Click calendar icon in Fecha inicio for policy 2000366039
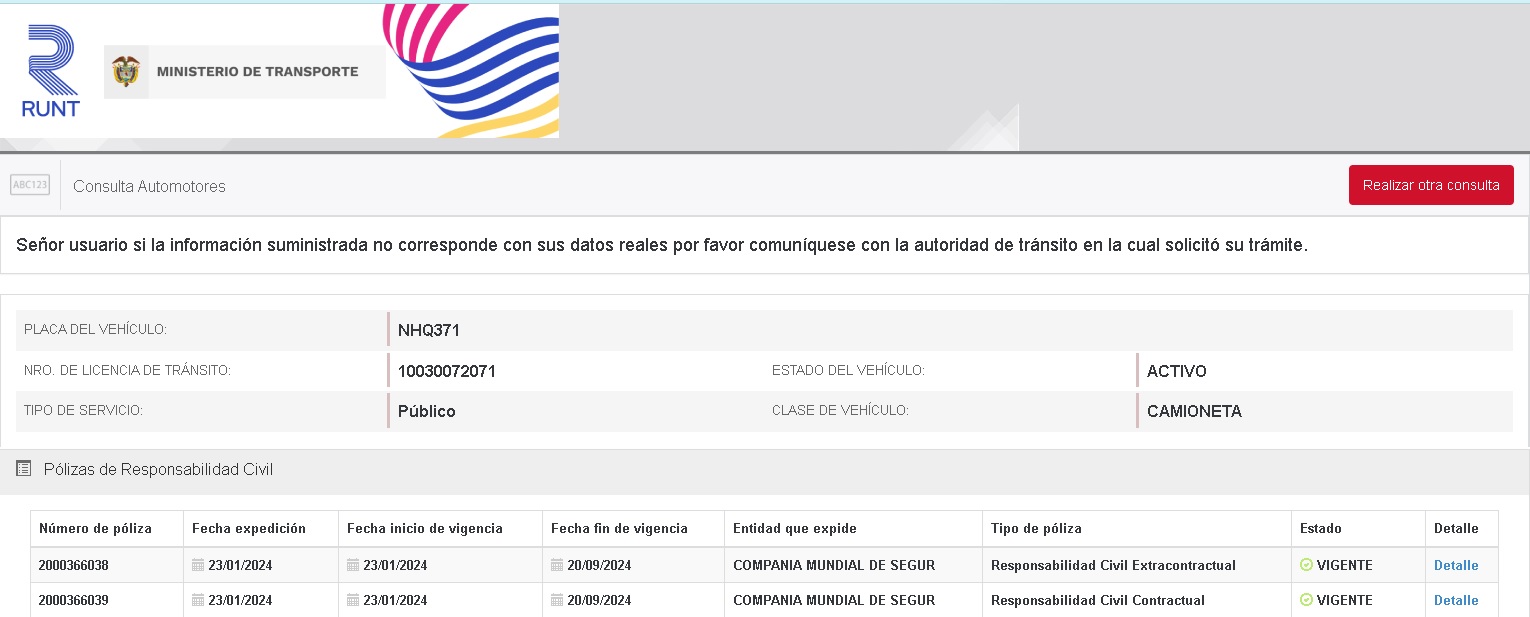The height and width of the screenshot is (617, 1530). (353, 600)
